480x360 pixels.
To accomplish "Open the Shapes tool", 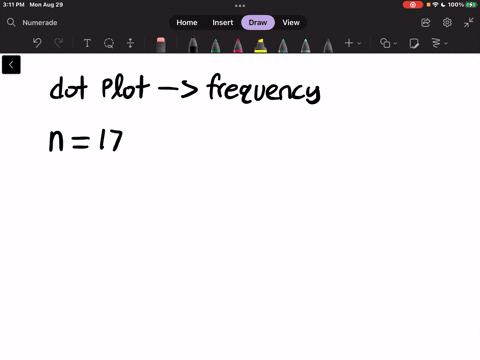I will coord(385,43).
